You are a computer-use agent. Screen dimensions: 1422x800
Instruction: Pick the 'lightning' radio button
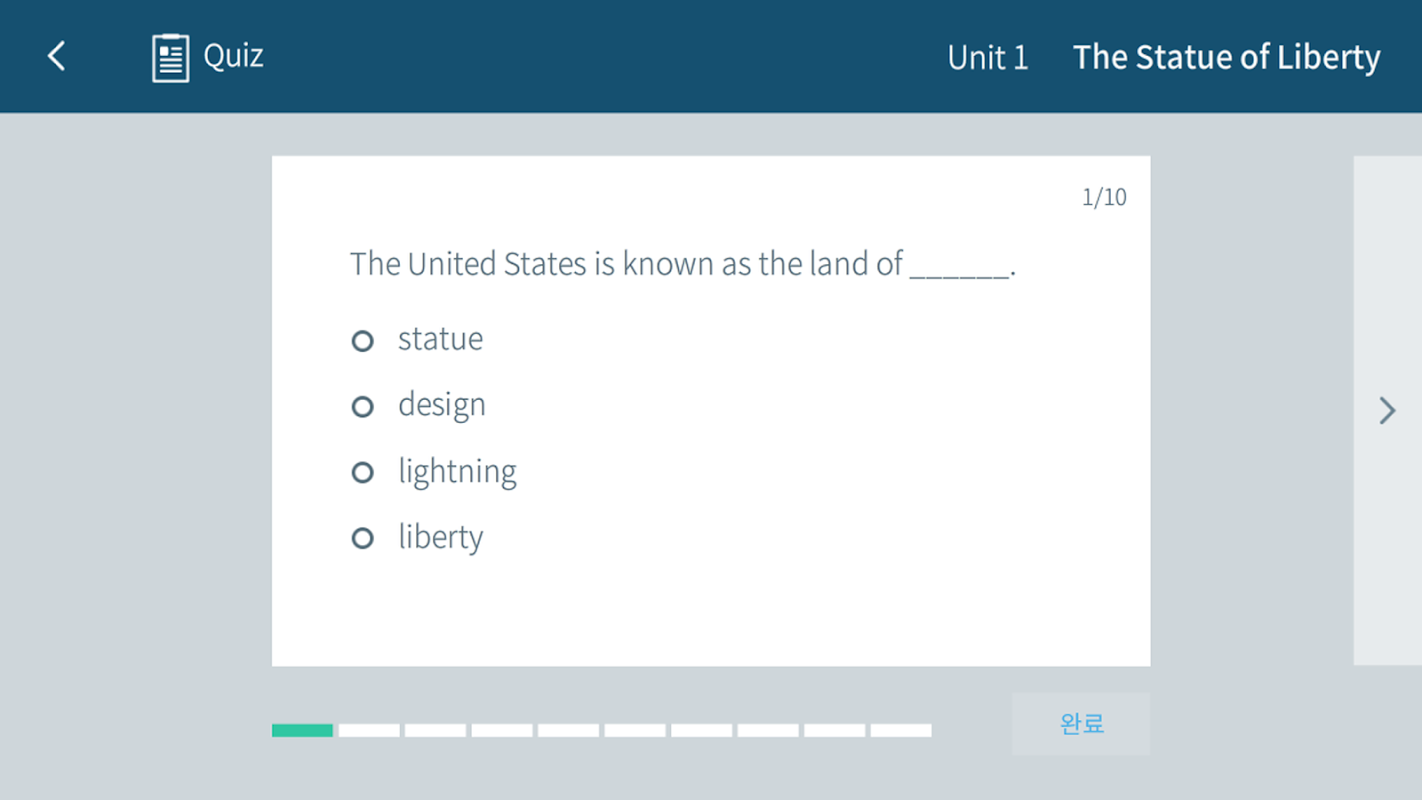362,472
